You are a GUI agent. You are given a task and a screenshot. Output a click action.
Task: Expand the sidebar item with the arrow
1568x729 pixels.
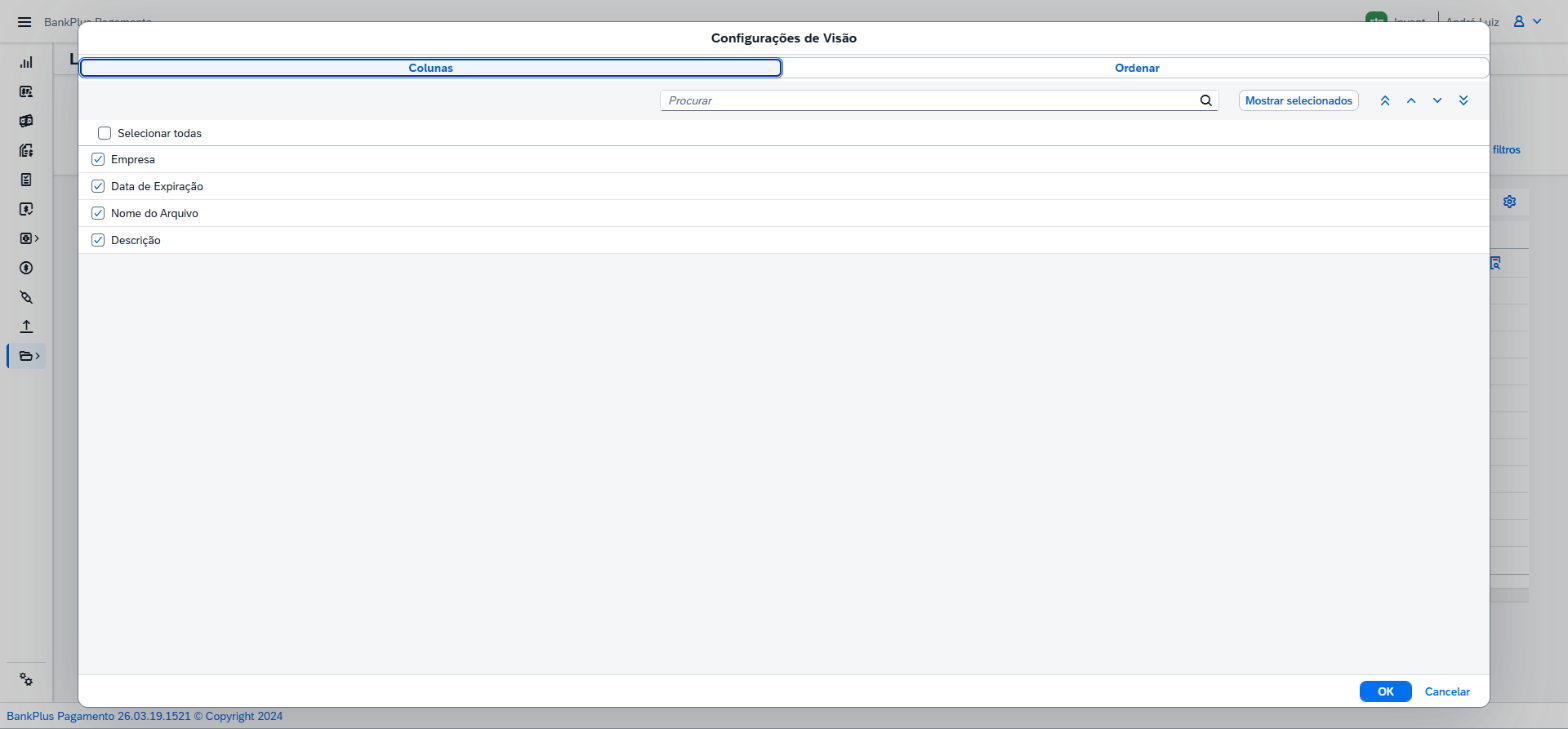click(30, 238)
